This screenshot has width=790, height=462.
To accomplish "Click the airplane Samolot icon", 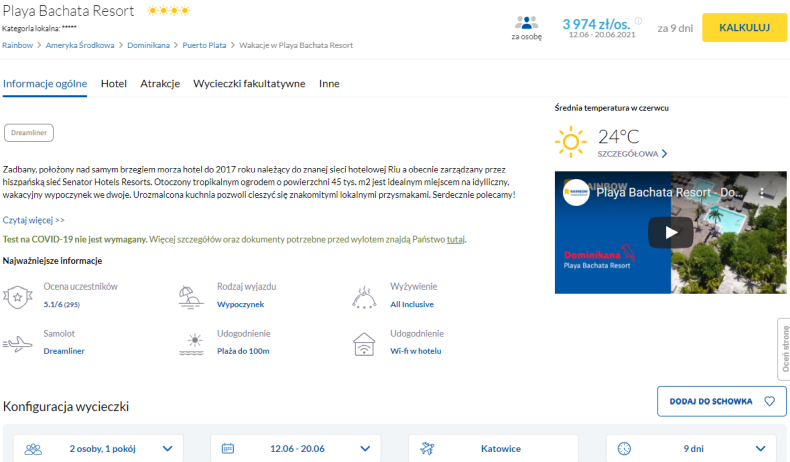I will pos(18,344).
